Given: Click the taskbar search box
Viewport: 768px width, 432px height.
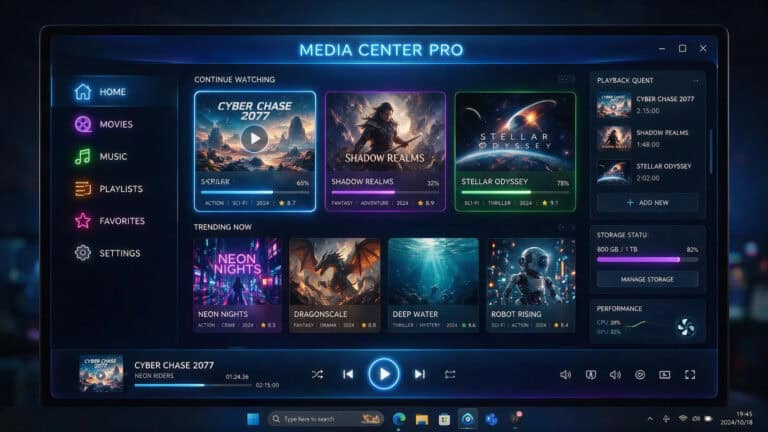Looking at the screenshot, I should 326,419.
